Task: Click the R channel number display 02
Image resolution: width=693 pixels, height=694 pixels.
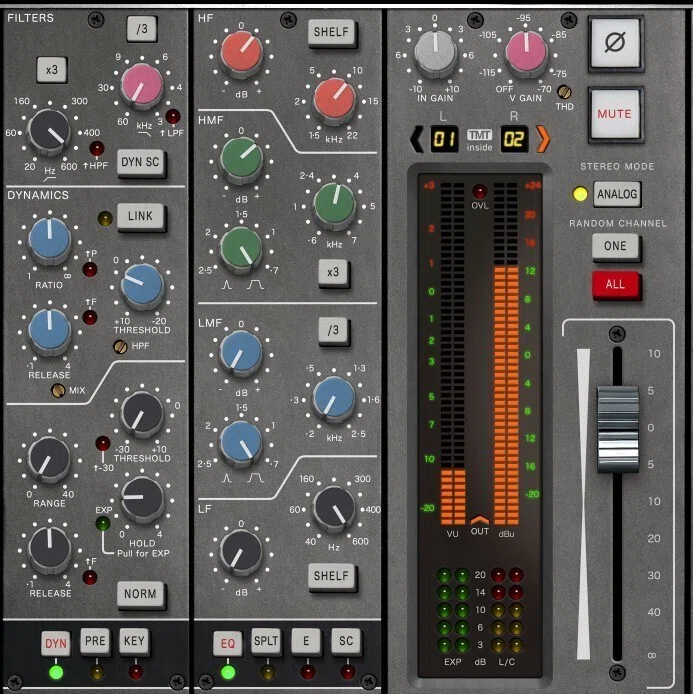Action: (514, 139)
